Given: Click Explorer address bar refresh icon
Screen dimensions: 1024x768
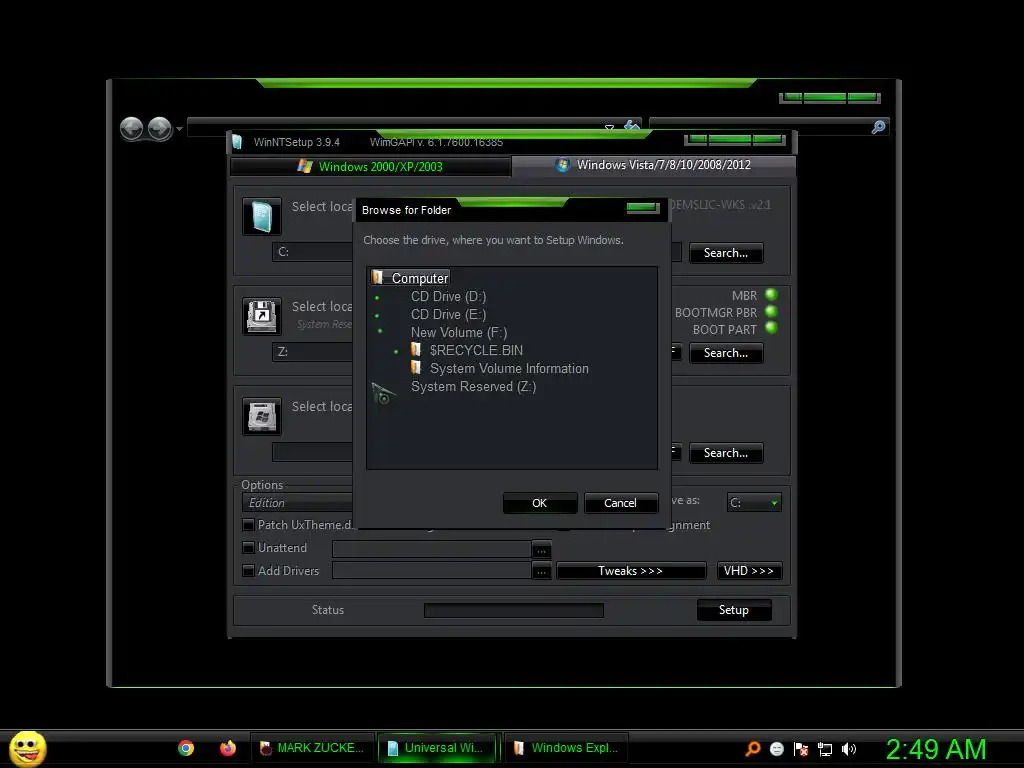Looking at the screenshot, I should (632, 125).
